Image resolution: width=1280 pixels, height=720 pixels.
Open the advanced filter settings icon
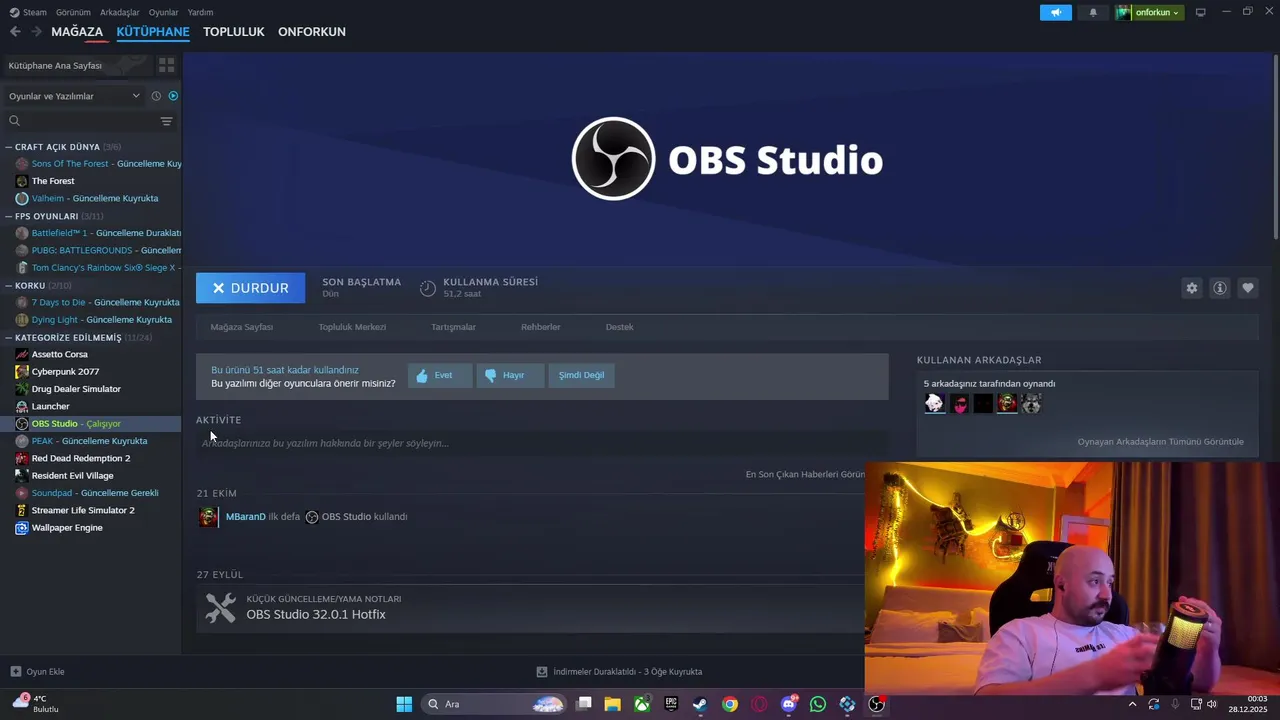(x=167, y=121)
